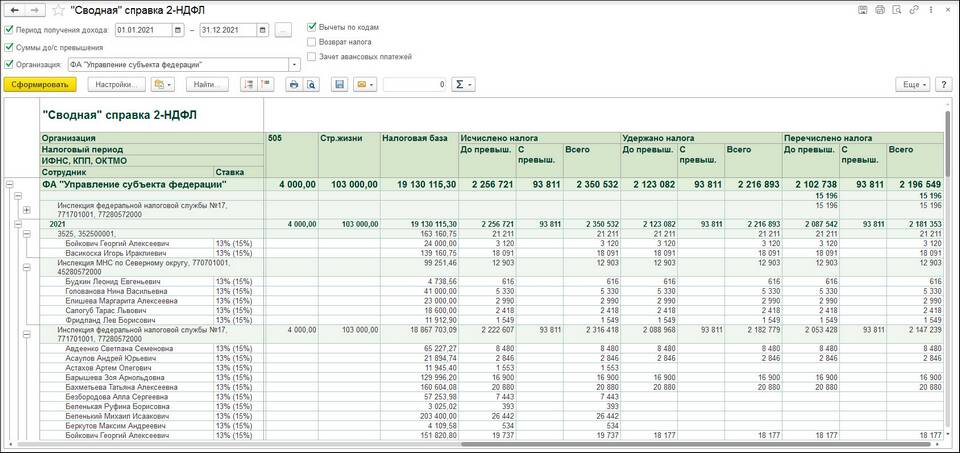Open the 'Еще' menu
960x453 pixels.
click(912, 85)
